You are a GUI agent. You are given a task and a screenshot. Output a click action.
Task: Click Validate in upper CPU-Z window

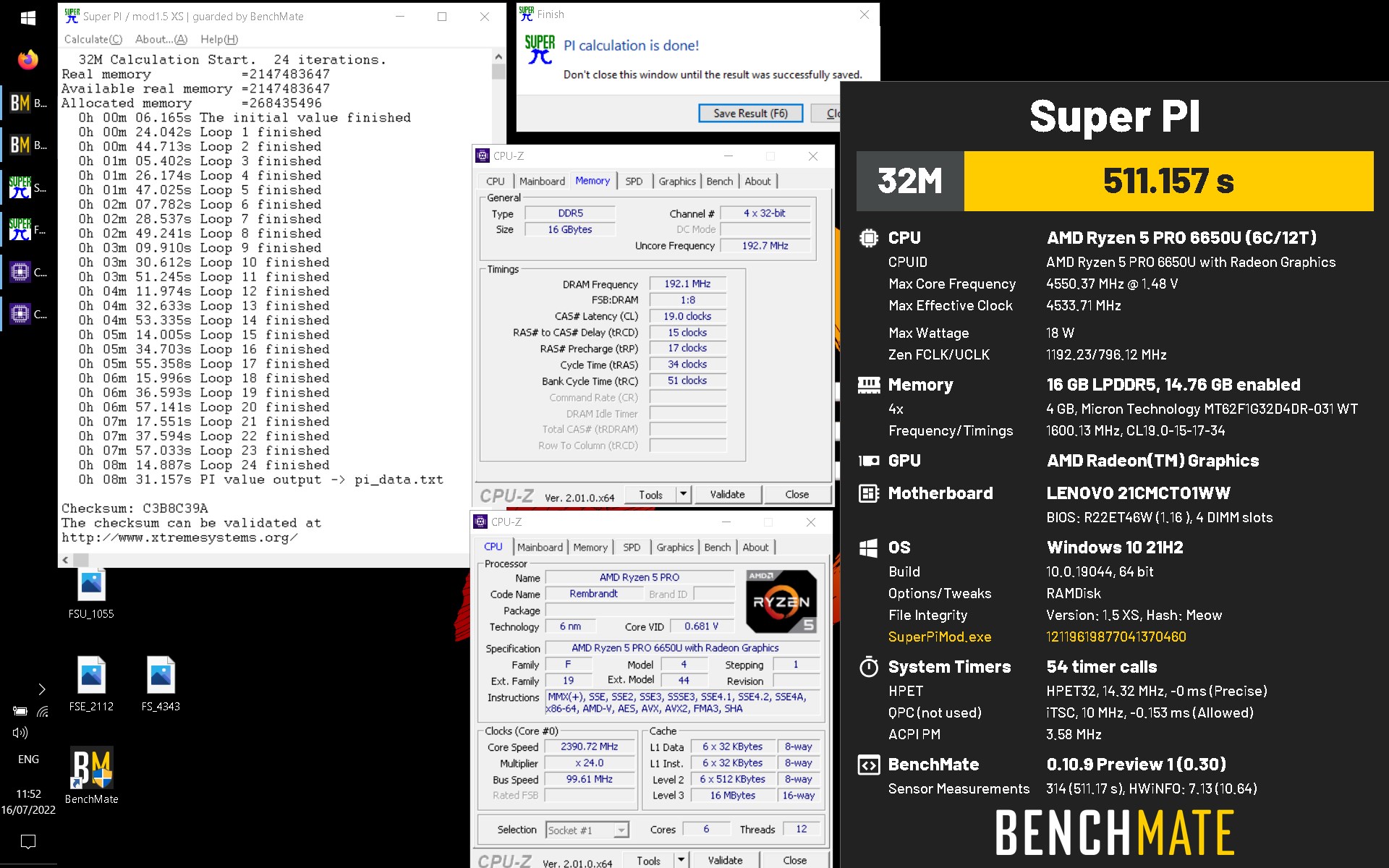[727, 495]
